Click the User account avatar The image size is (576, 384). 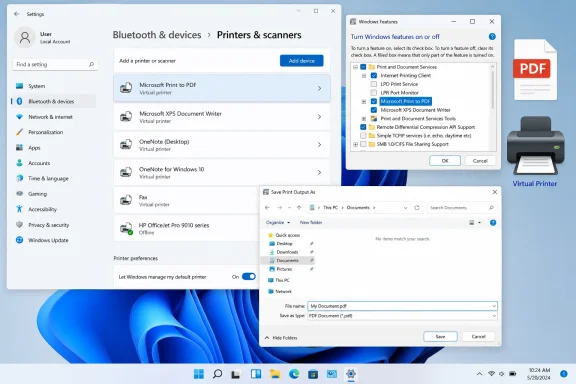(x=25, y=37)
